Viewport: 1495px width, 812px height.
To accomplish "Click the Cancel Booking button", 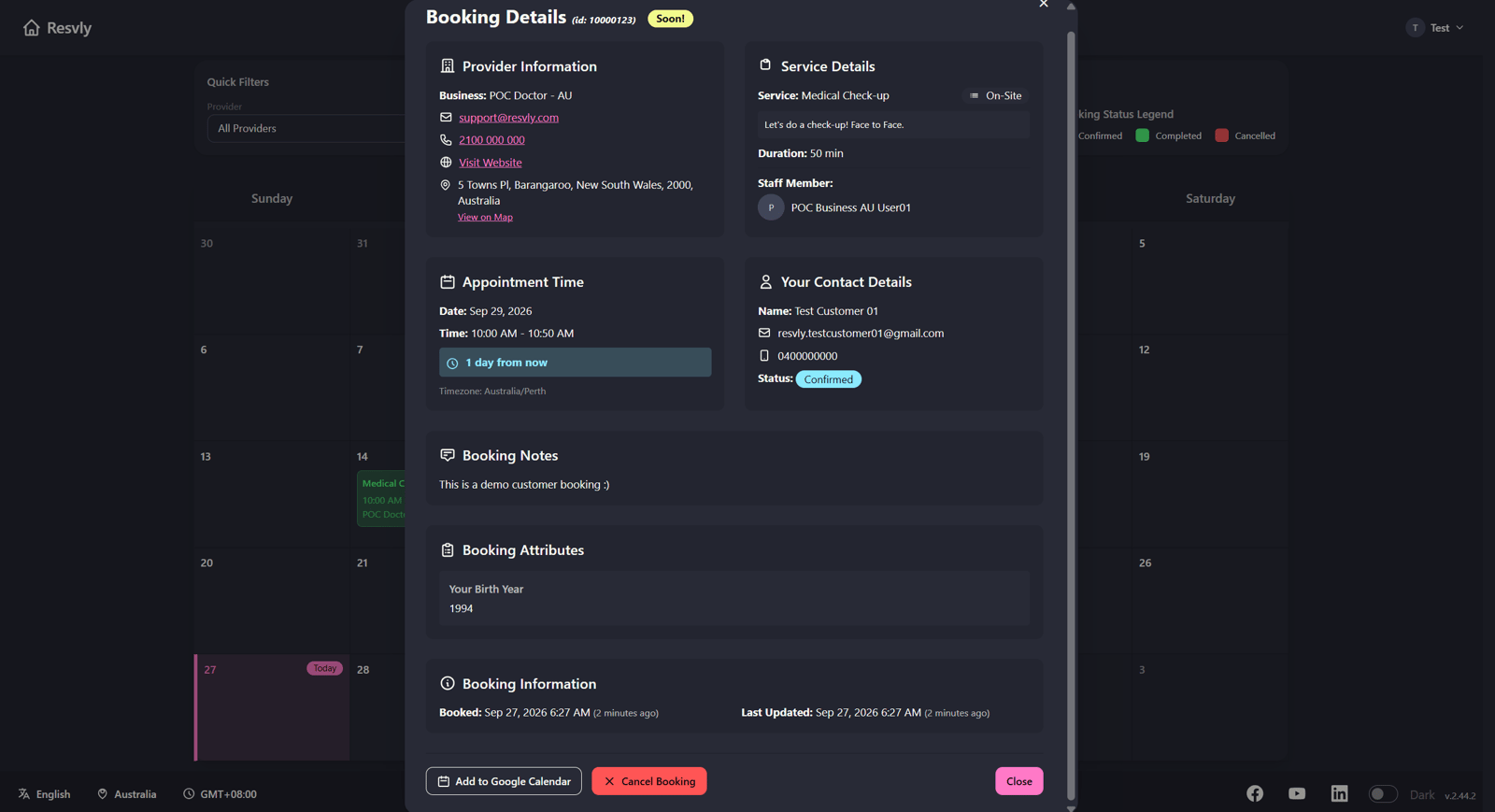I will (x=649, y=781).
